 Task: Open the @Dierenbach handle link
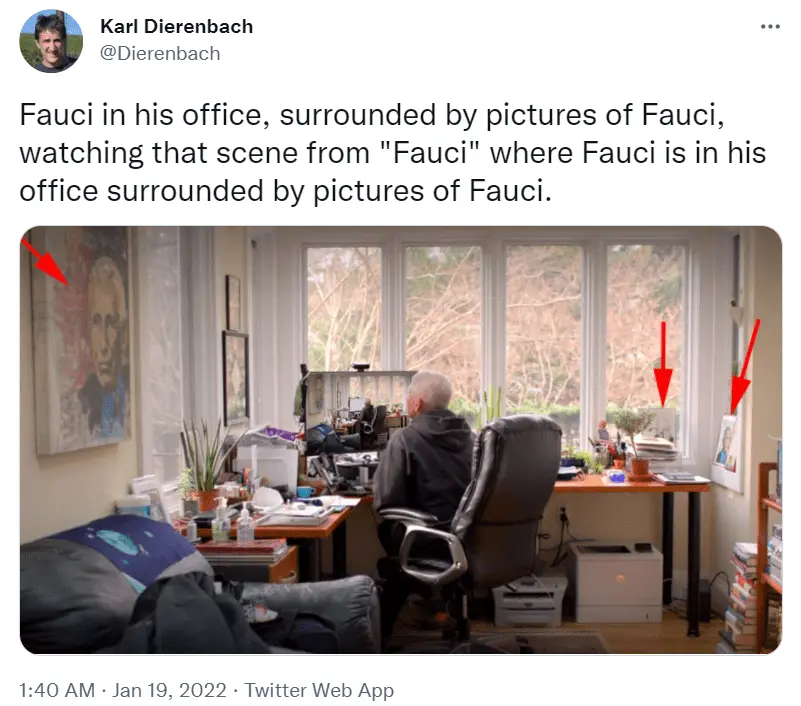point(160,54)
